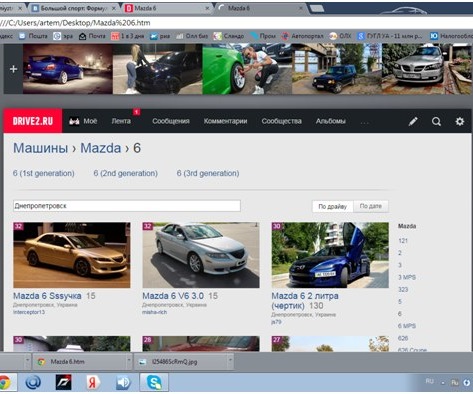Sort by По драйву
This screenshot has width=473, height=394.
(x=333, y=206)
